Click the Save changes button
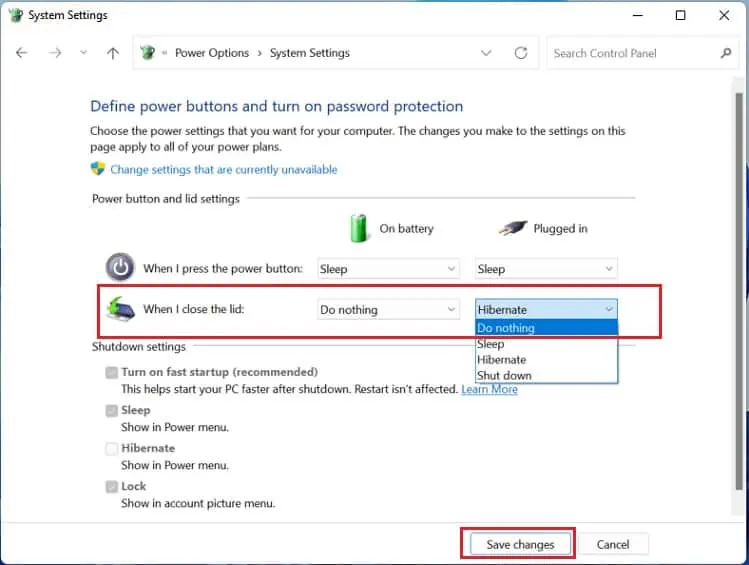This screenshot has height=565, width=749. pos(519,545)
